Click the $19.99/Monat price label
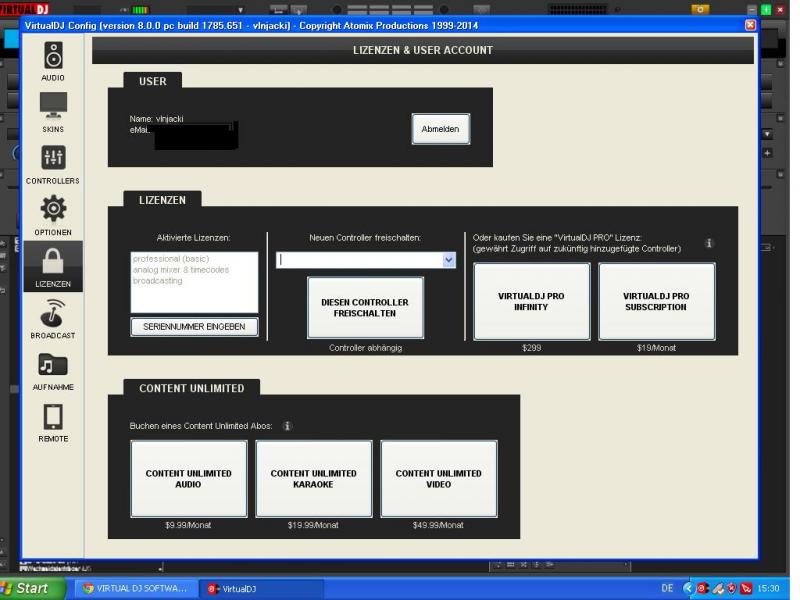 click(x=313, y=525)
